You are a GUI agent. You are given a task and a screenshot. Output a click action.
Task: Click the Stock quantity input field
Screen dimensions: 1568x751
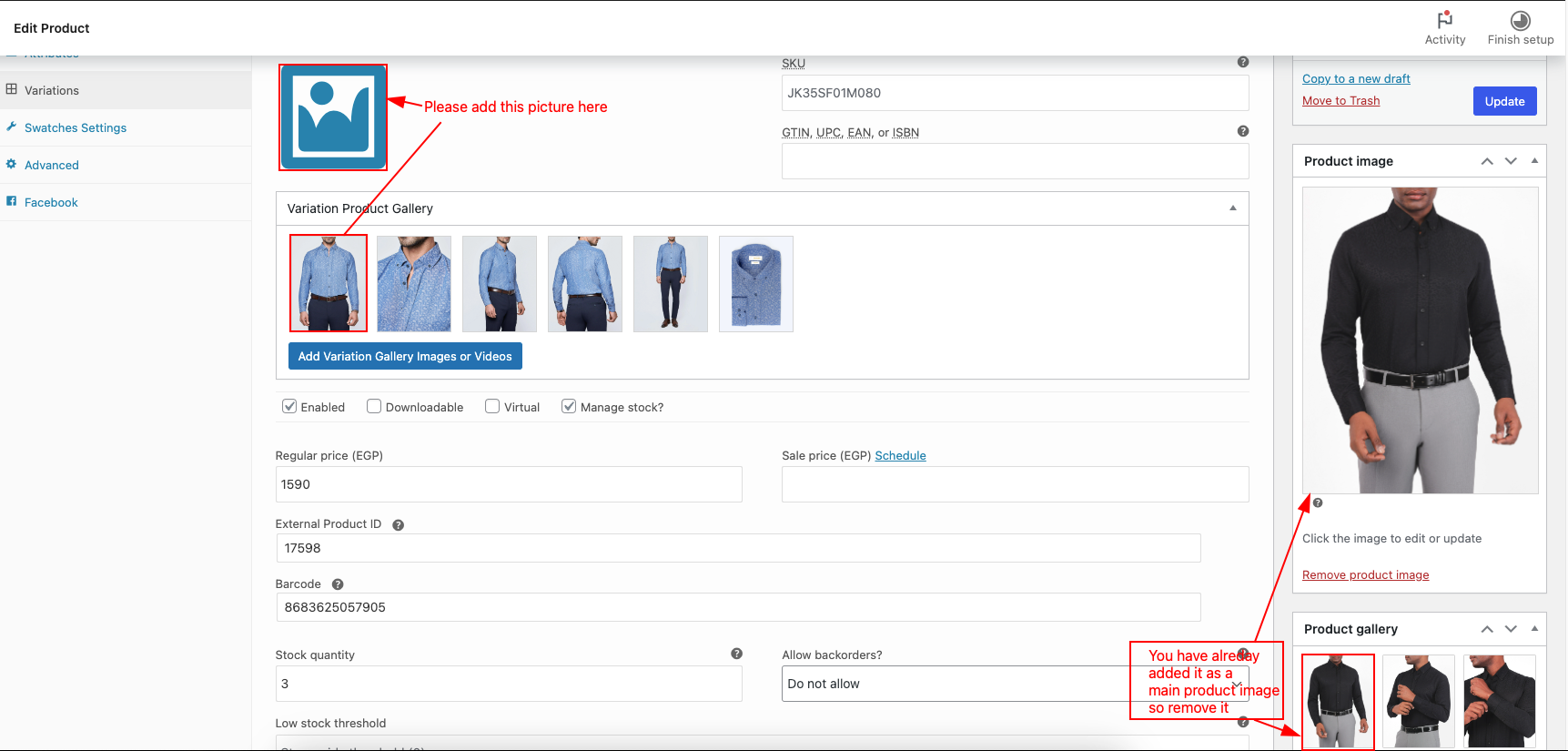pyautogui.click(x=509, y=684)
